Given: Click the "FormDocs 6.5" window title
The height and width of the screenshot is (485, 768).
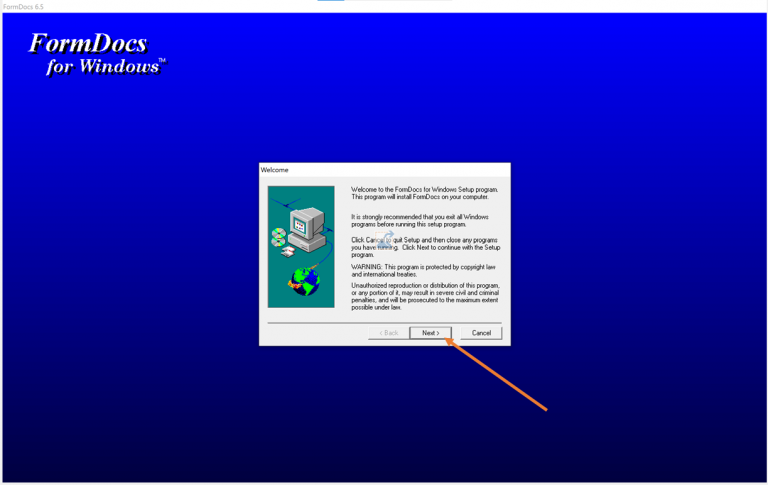Looking at the screenshot, I should pyautogui.click(x=24, y=6).
